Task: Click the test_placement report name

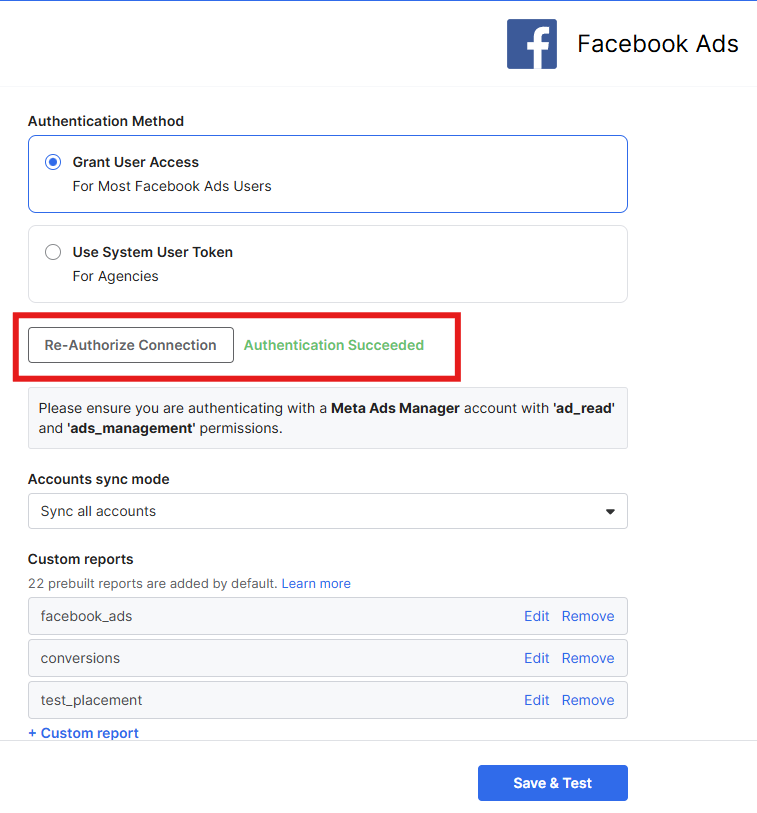Action: click(91, 700)
